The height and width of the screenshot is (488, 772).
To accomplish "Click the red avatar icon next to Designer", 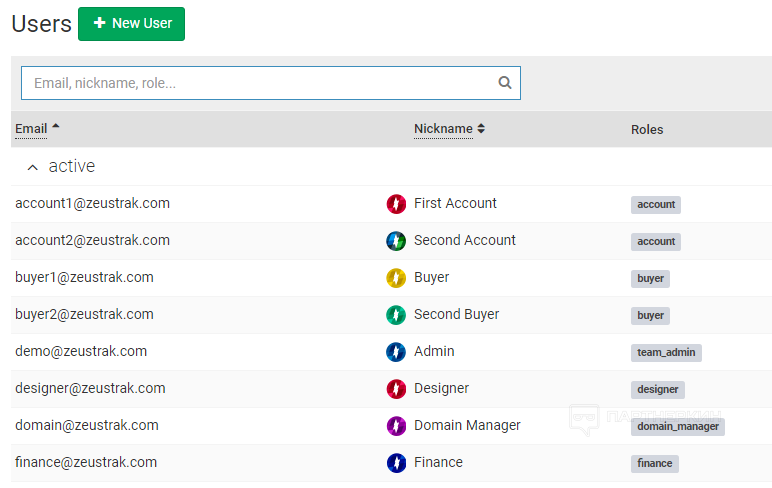I will tap(396, 389).
